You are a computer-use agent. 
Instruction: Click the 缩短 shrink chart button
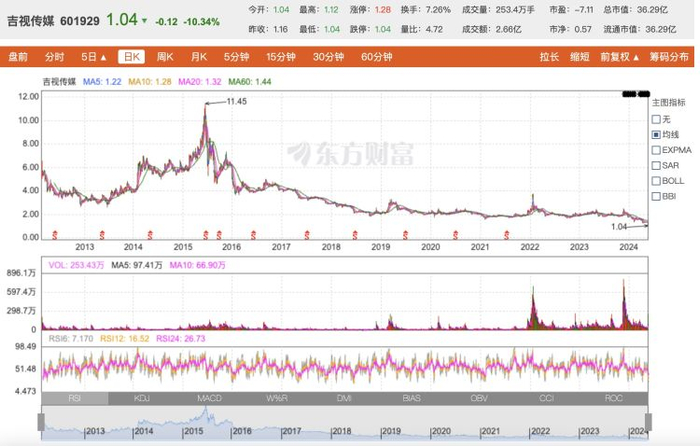click(x=579, y=57)
